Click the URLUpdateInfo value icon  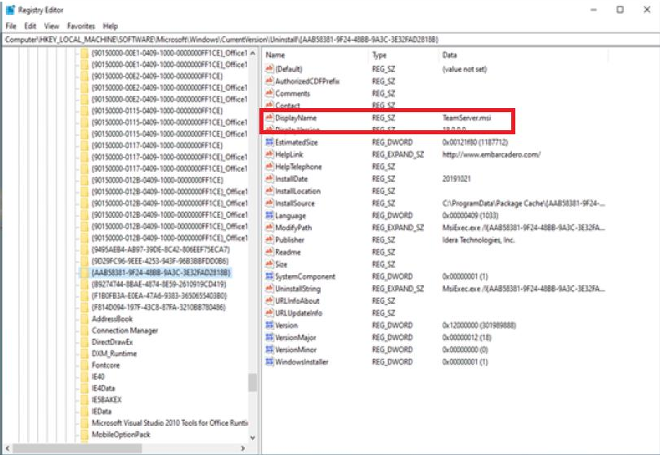click(269, 313)
